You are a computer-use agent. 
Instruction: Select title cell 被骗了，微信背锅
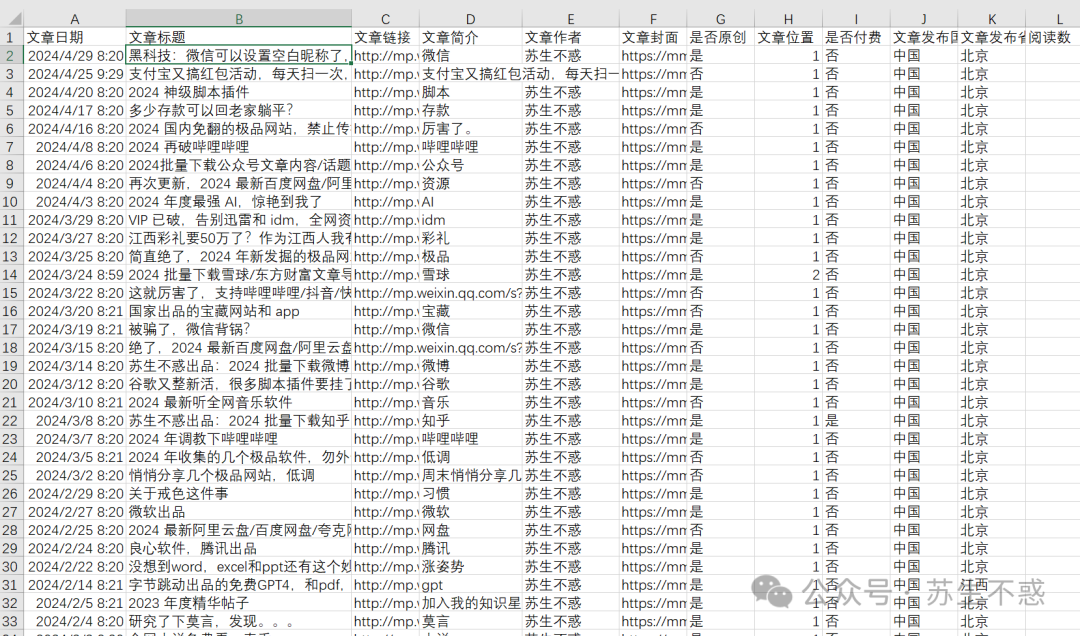(239, 329)
